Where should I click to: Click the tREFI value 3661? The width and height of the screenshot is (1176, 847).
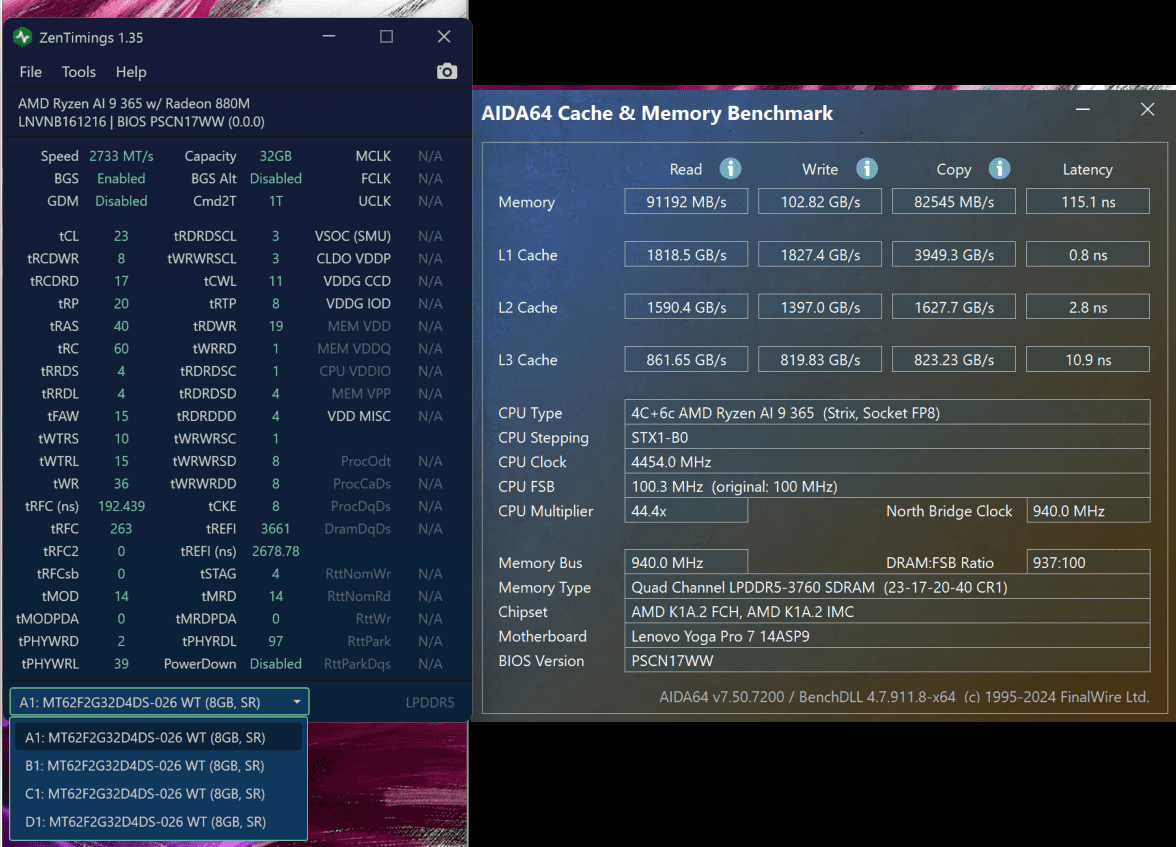[275, 529]
